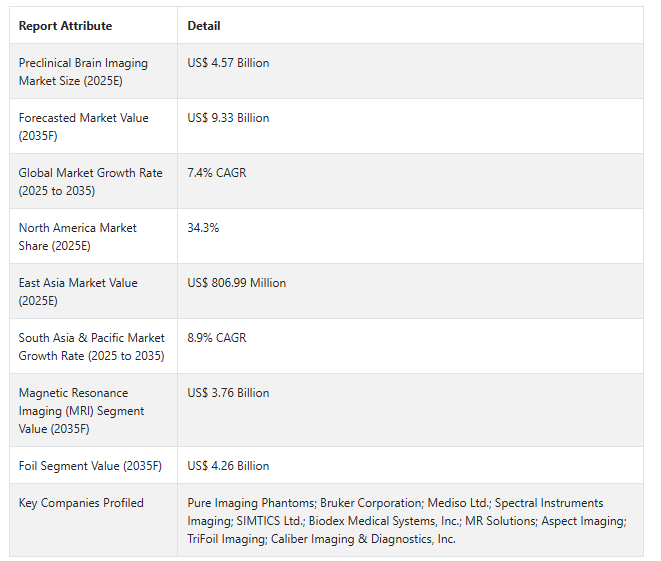
Task: Click the US$ 4.26 Billion value
Action: coord(228,466)
